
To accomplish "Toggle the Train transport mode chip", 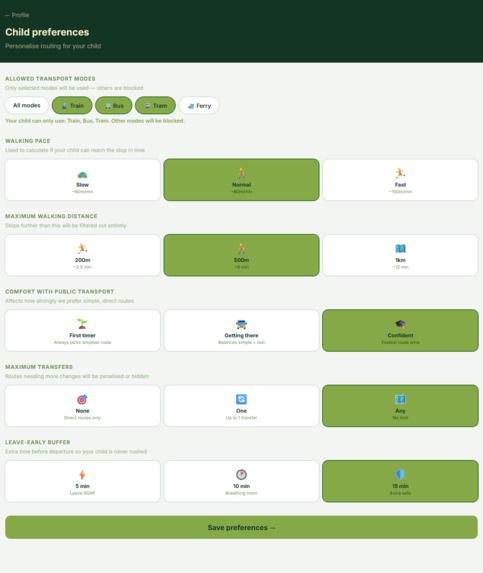I will (x=72, y=105).
